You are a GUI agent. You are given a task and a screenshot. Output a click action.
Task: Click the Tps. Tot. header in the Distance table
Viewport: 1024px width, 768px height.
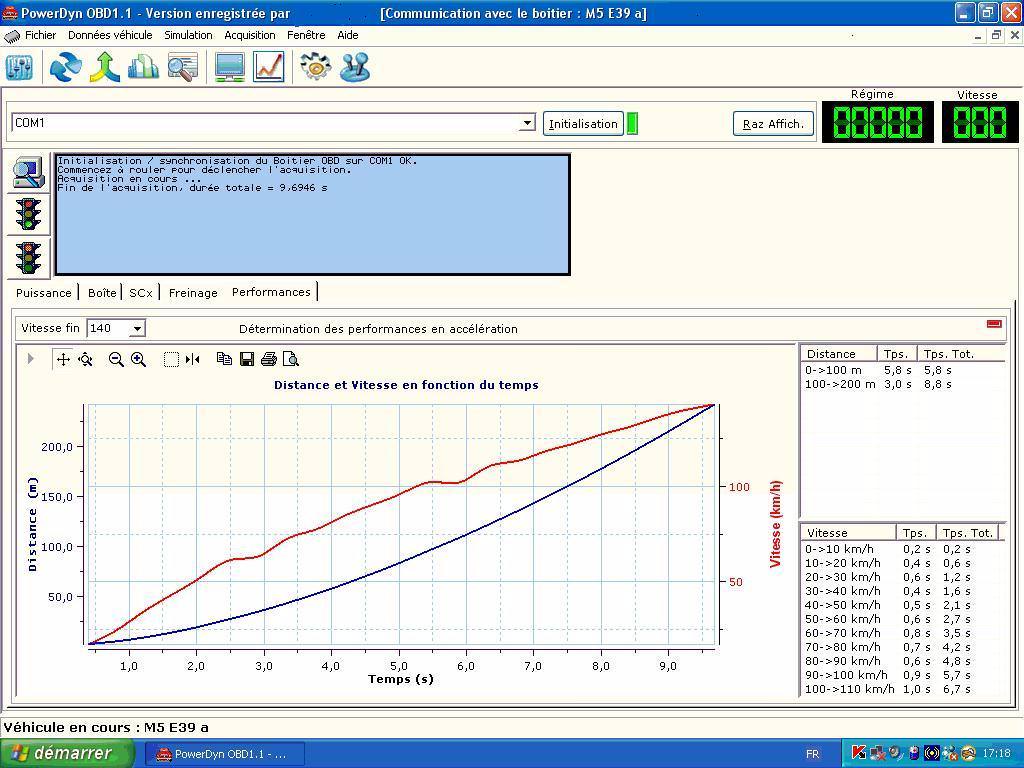(961, 354)
